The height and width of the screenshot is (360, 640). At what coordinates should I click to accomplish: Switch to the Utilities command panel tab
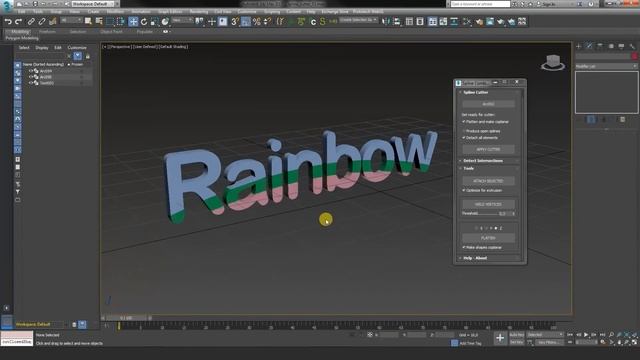coord(632,46)
